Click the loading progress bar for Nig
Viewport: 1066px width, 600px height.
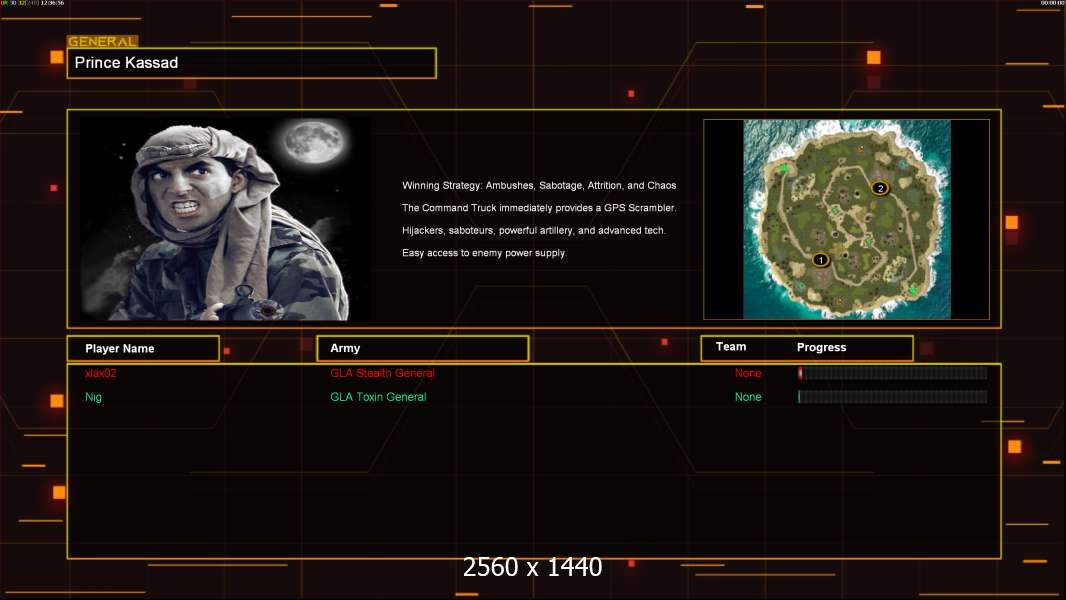[893, 397]
